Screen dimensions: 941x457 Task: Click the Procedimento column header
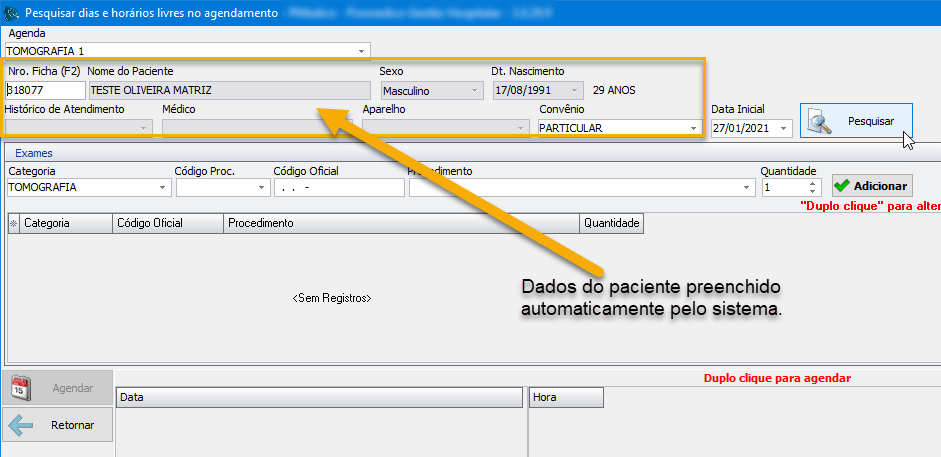tap(400, 224)
